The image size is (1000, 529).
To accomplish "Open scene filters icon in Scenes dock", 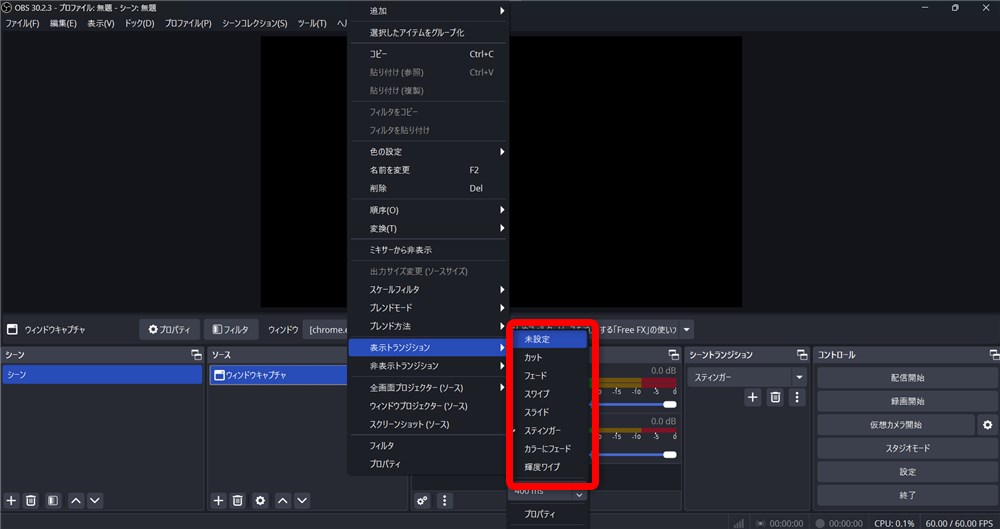I will pyautogui.click(x=53, y=501).
